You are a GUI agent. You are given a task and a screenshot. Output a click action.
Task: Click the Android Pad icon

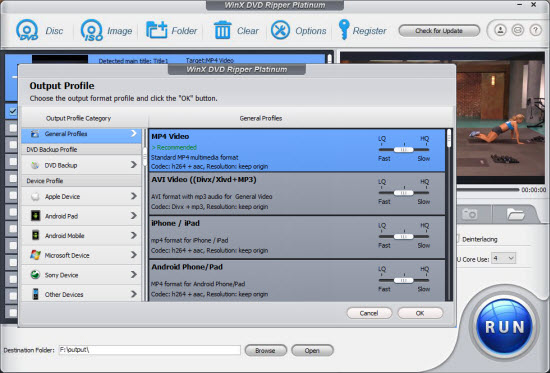pyautogui.click(x=35, y=216)
